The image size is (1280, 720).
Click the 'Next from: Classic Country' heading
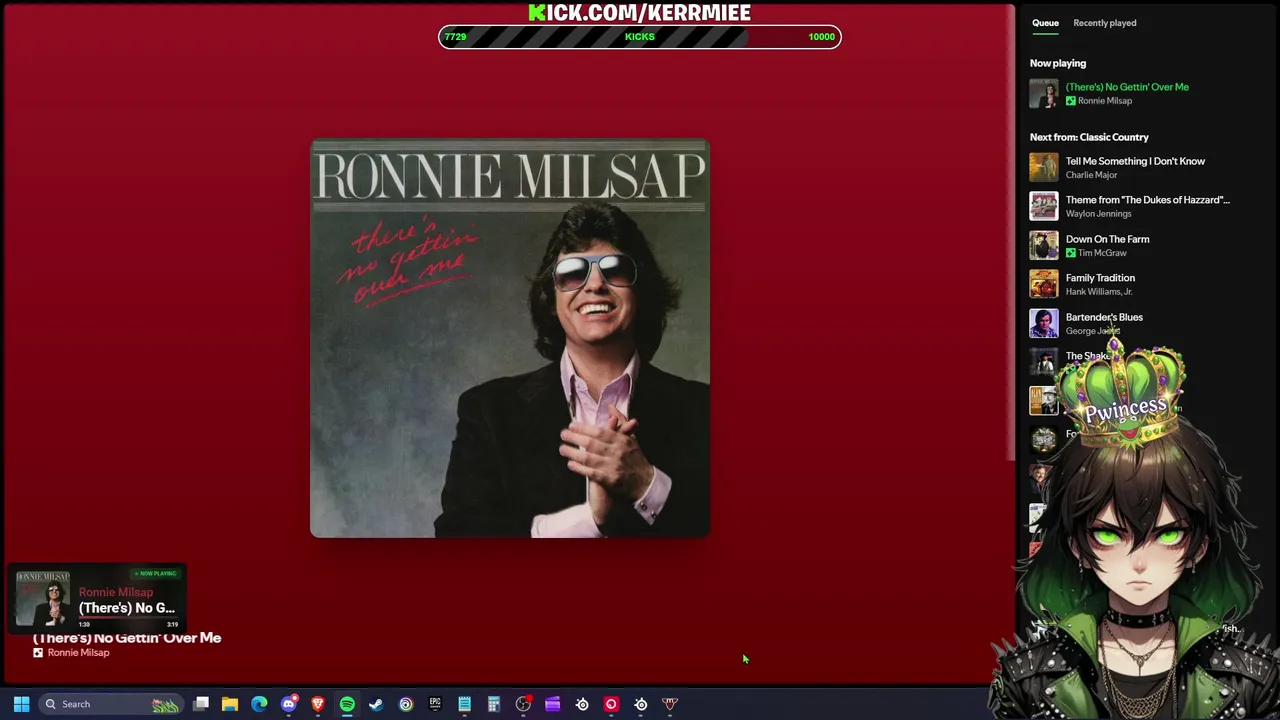click(x=1089, y=137)
